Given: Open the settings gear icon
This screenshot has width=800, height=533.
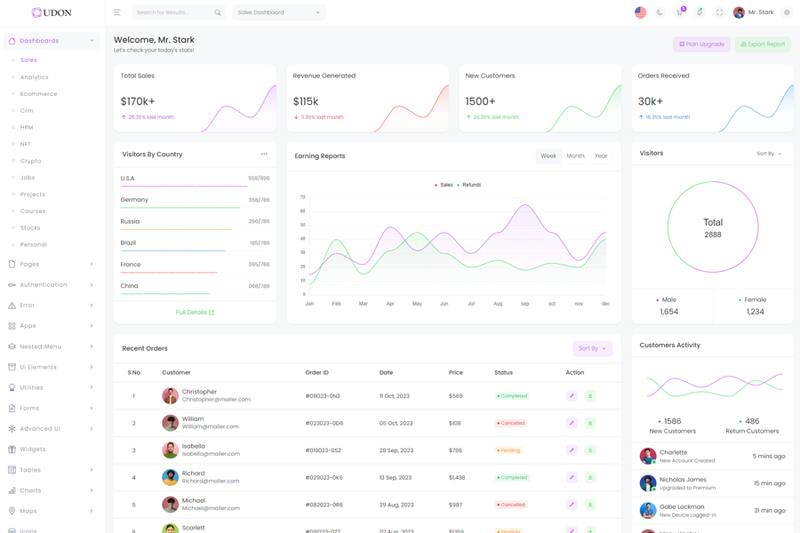Looking at the screenshot, I should (x=786, y=13).
